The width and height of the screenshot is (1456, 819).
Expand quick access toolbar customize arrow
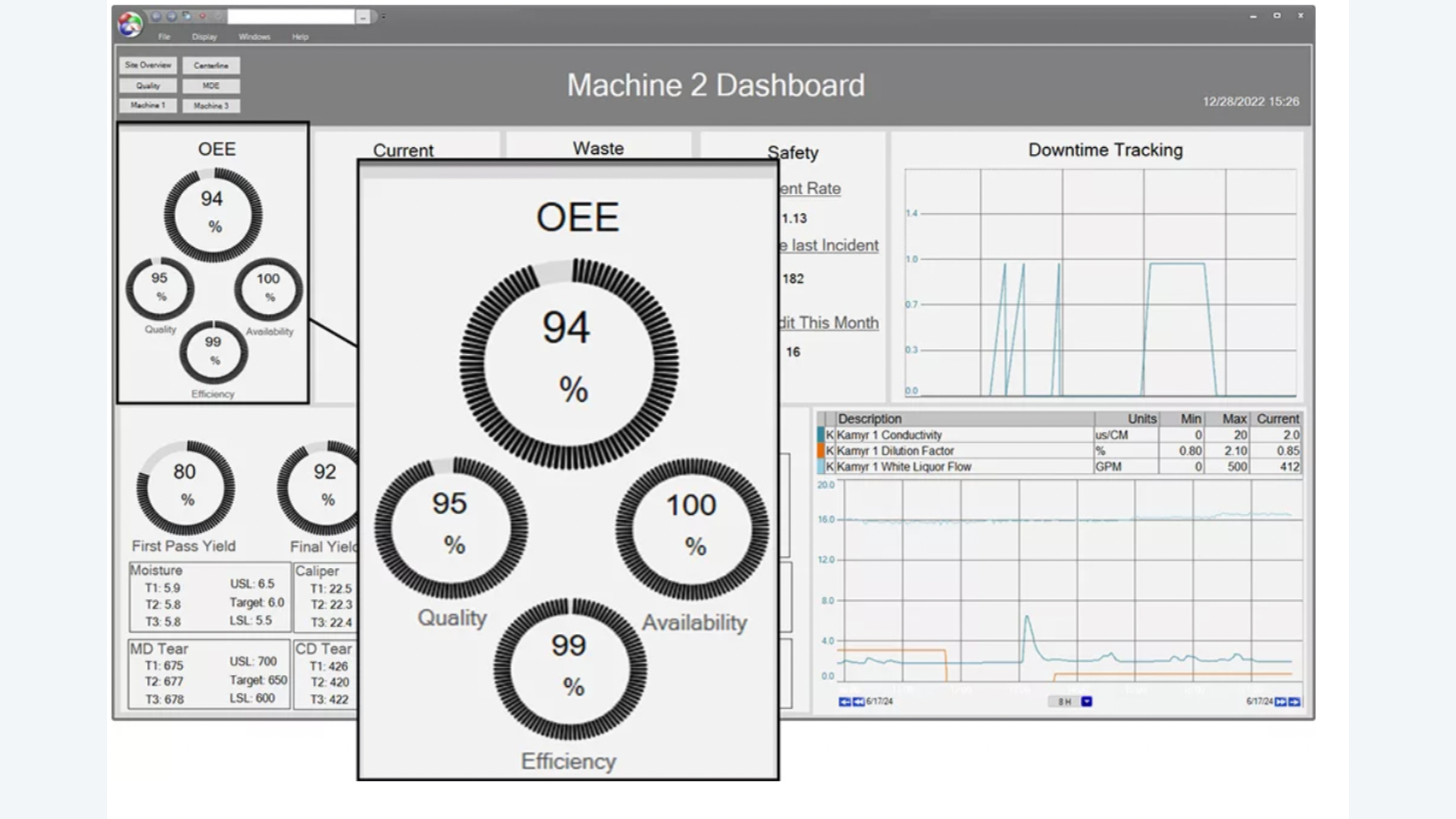point(384,17)
